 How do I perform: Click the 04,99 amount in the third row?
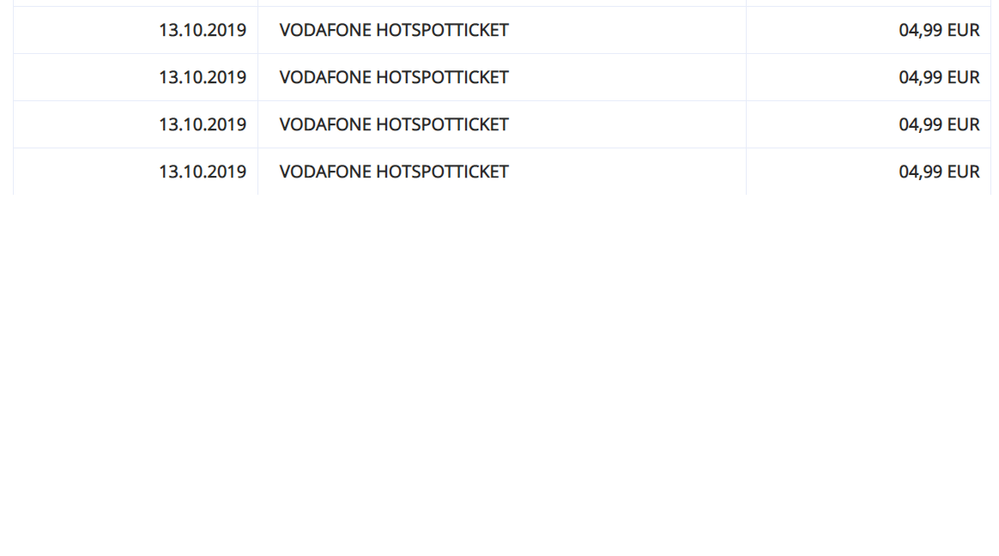(920, 124)
